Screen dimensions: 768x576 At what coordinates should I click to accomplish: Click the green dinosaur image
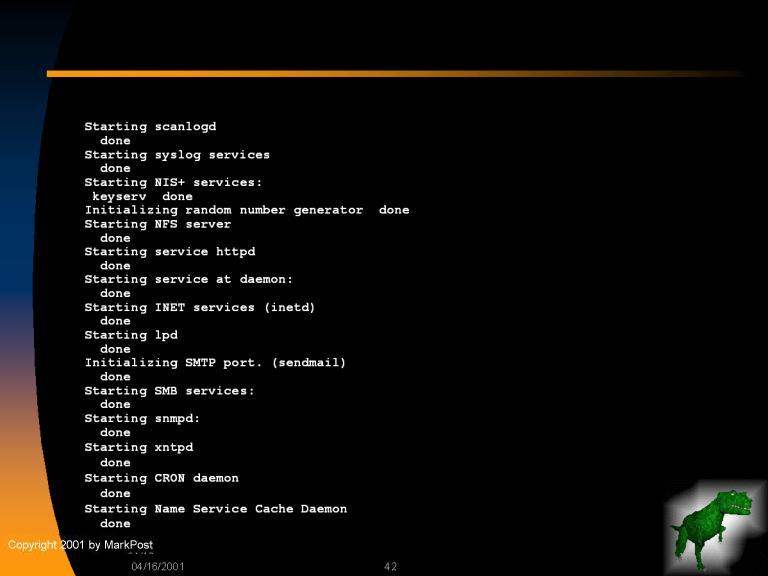[x=712, y=525]
